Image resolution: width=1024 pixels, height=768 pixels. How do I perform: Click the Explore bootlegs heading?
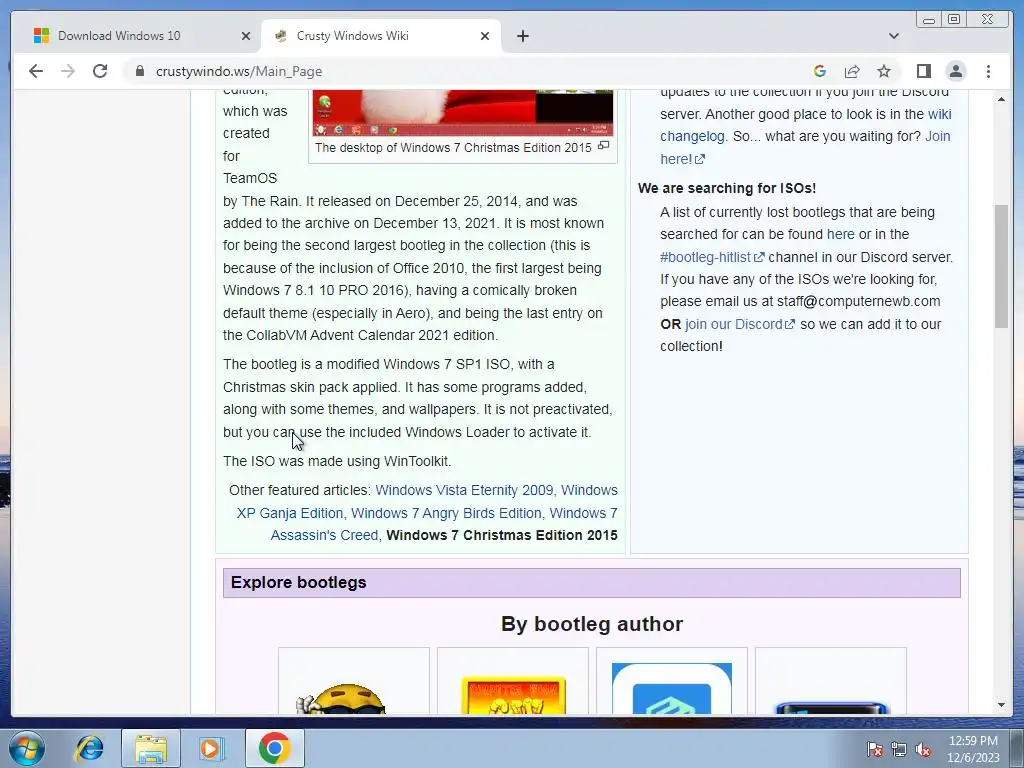coord(298,583)
